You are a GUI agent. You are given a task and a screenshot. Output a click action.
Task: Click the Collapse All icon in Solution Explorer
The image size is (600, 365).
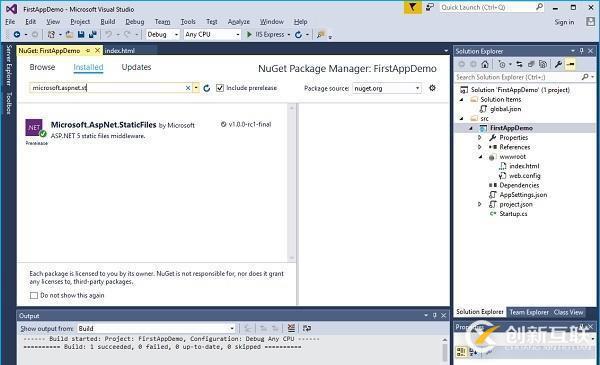click(x=531, y=64)
